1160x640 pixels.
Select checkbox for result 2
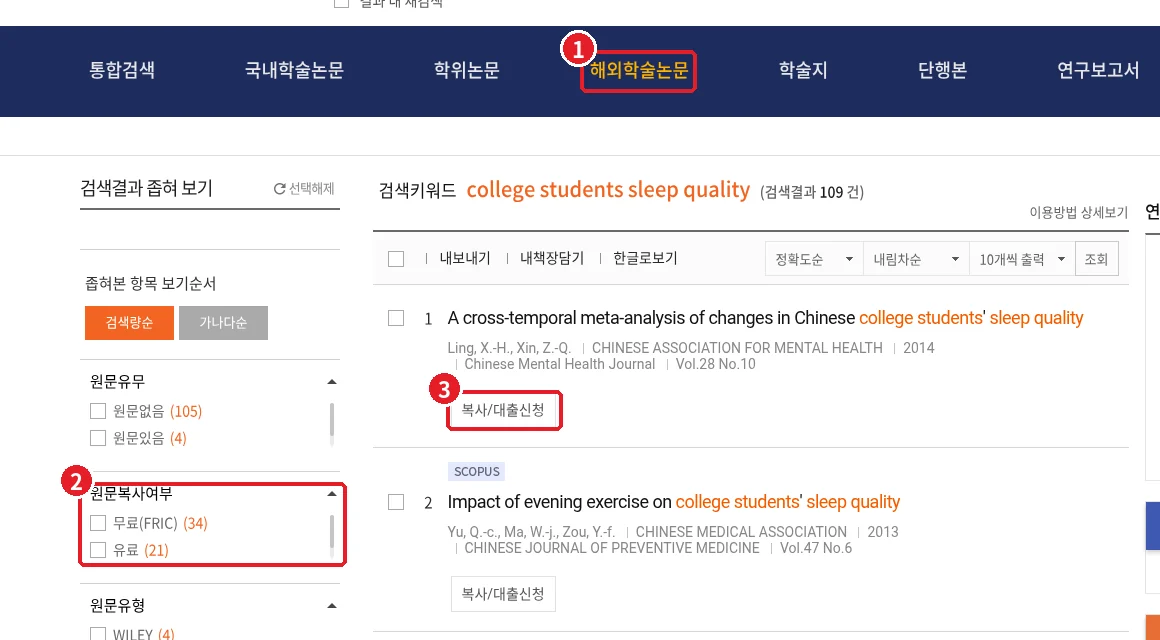click(396, 502)
